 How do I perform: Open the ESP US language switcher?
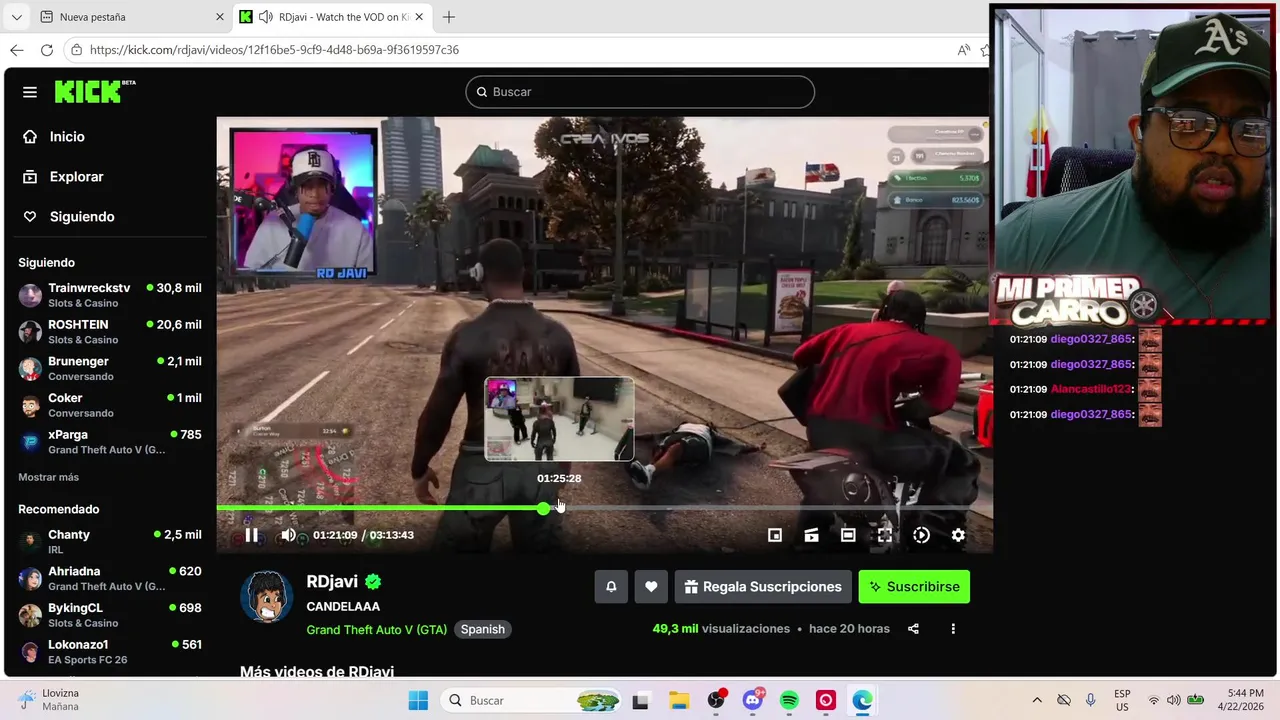[1122, 700]
